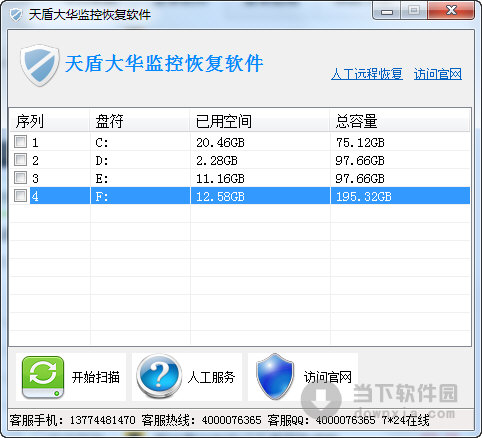The width and height of the screenshot is (482, 438).
Task: Tick the checkbox for drive E:
Action: (x=20, y=178)
